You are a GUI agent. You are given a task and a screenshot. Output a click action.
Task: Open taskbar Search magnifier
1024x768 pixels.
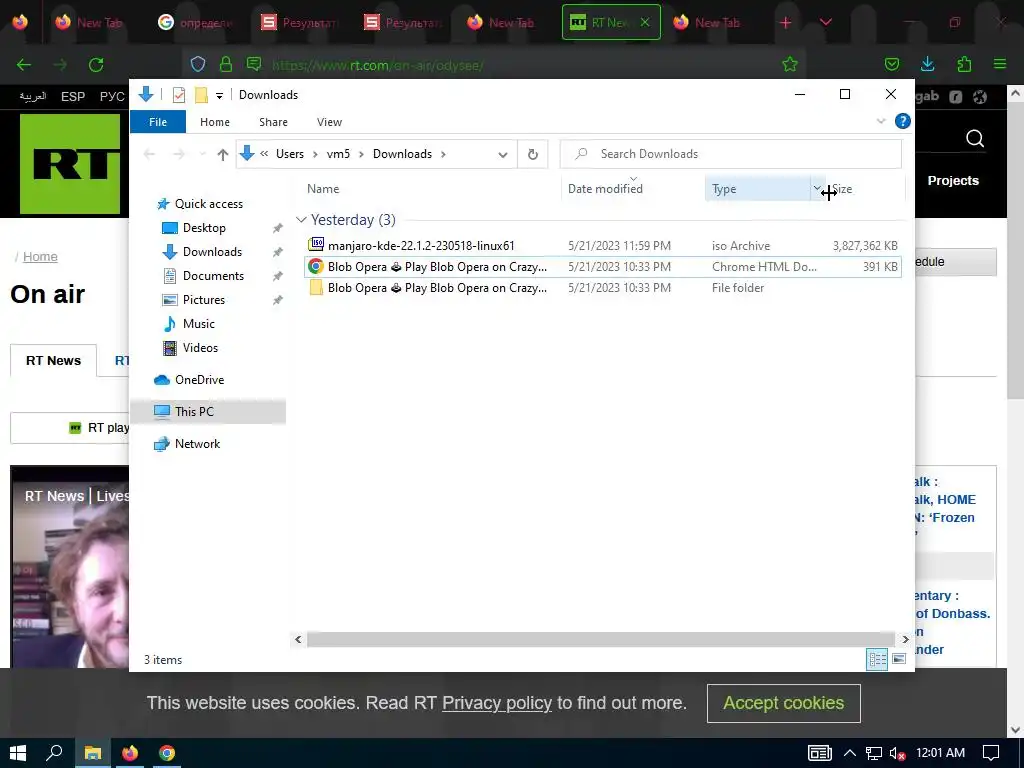tap(54, 753)
